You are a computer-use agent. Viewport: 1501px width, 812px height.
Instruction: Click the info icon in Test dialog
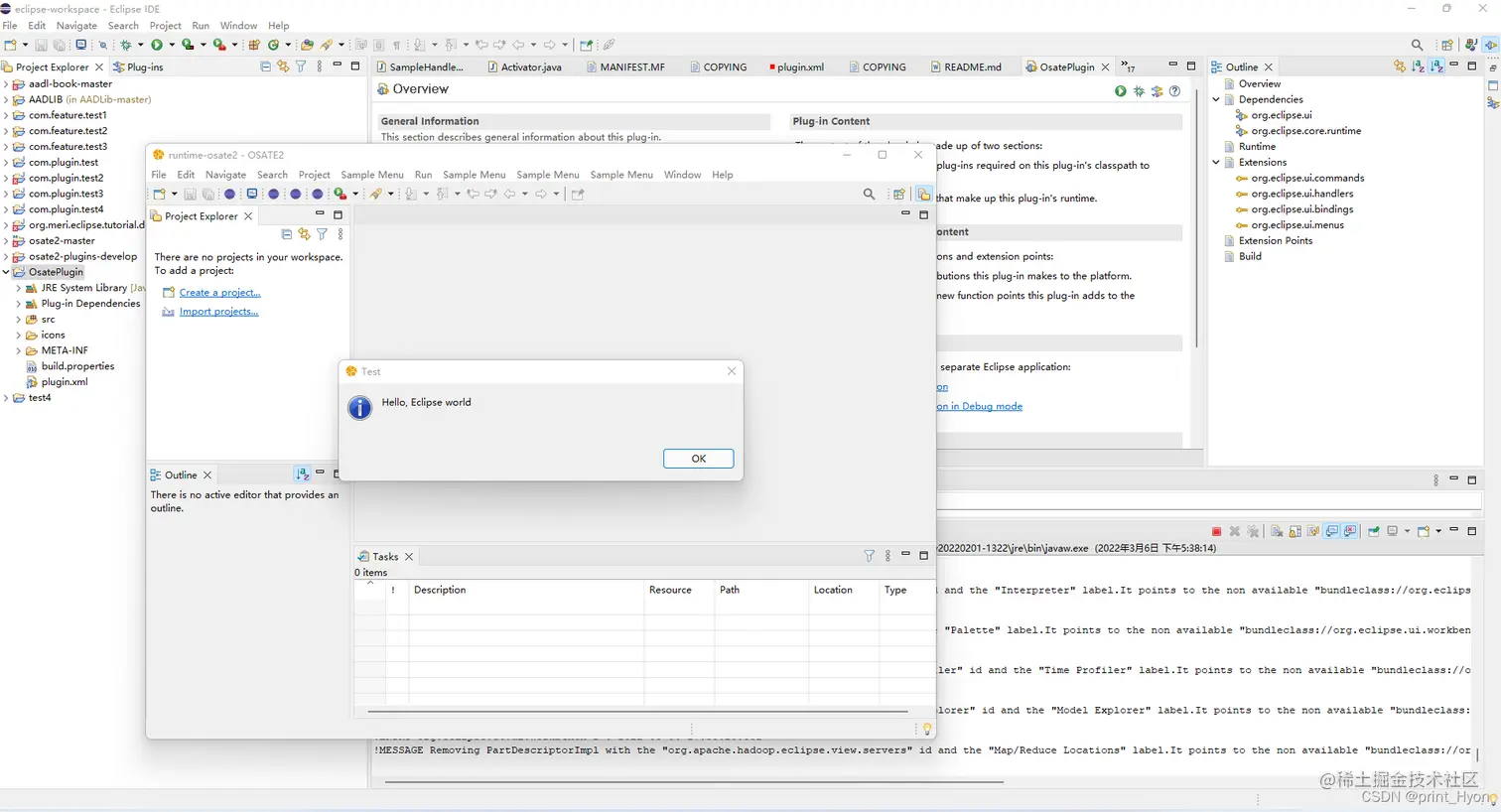(360, 407)
